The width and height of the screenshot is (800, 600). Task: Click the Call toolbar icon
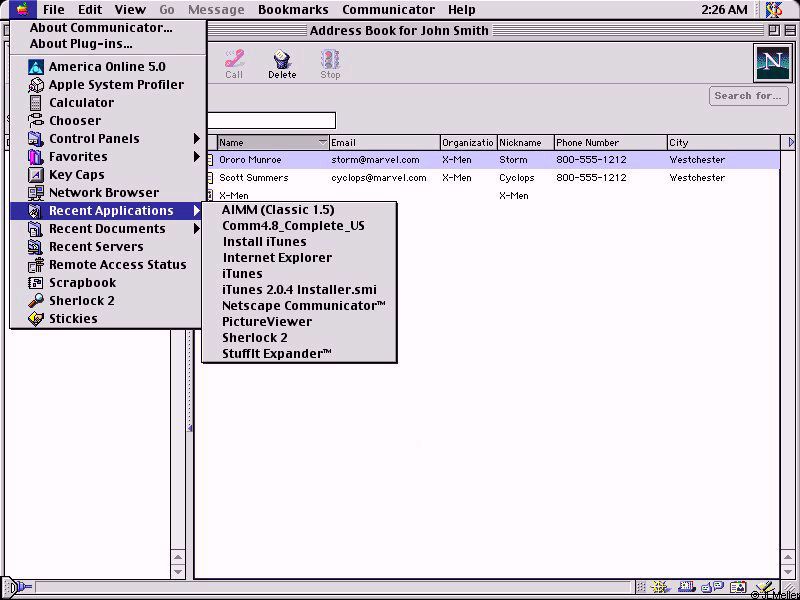click(234, 64)
